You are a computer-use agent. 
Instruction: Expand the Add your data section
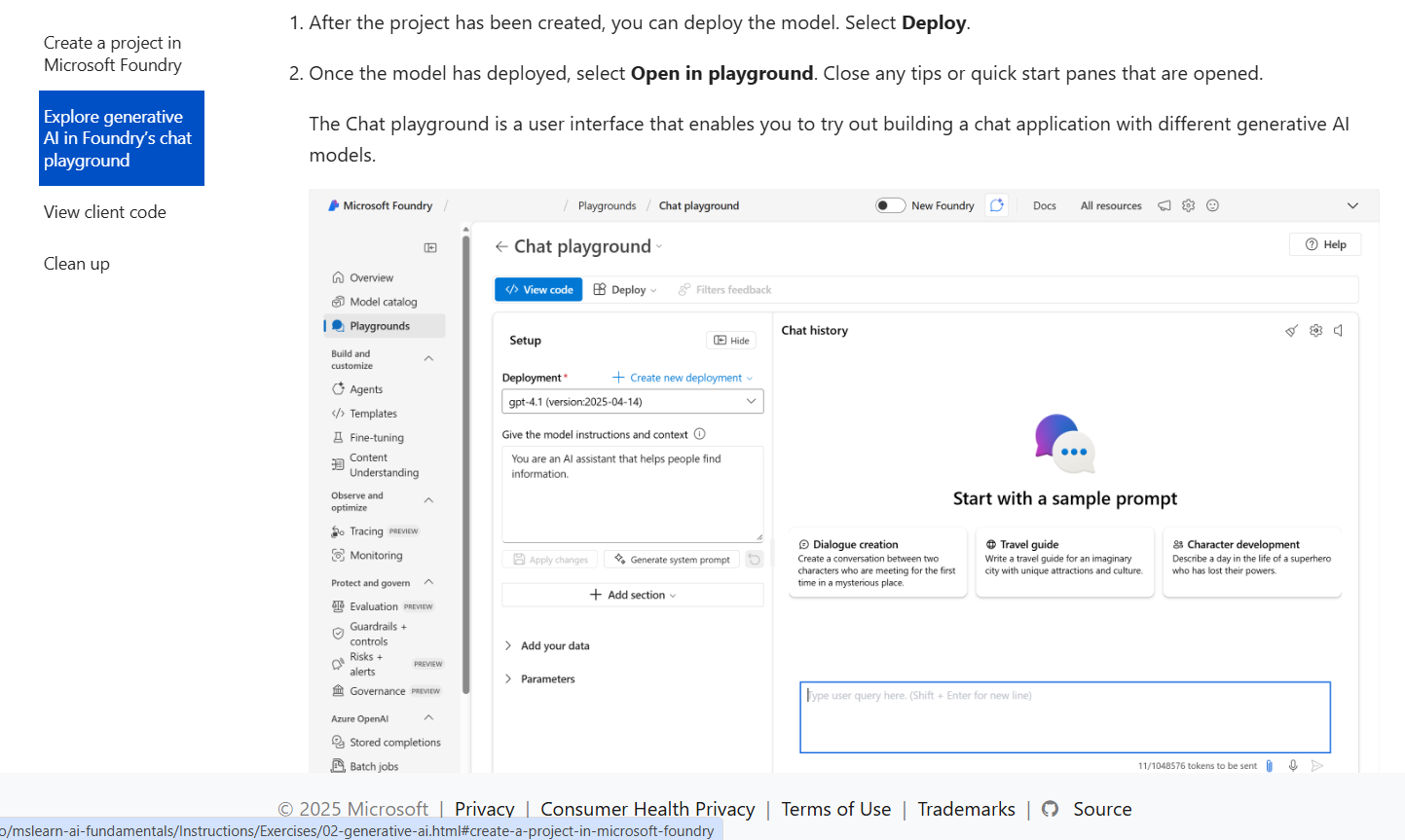(547, 646)
